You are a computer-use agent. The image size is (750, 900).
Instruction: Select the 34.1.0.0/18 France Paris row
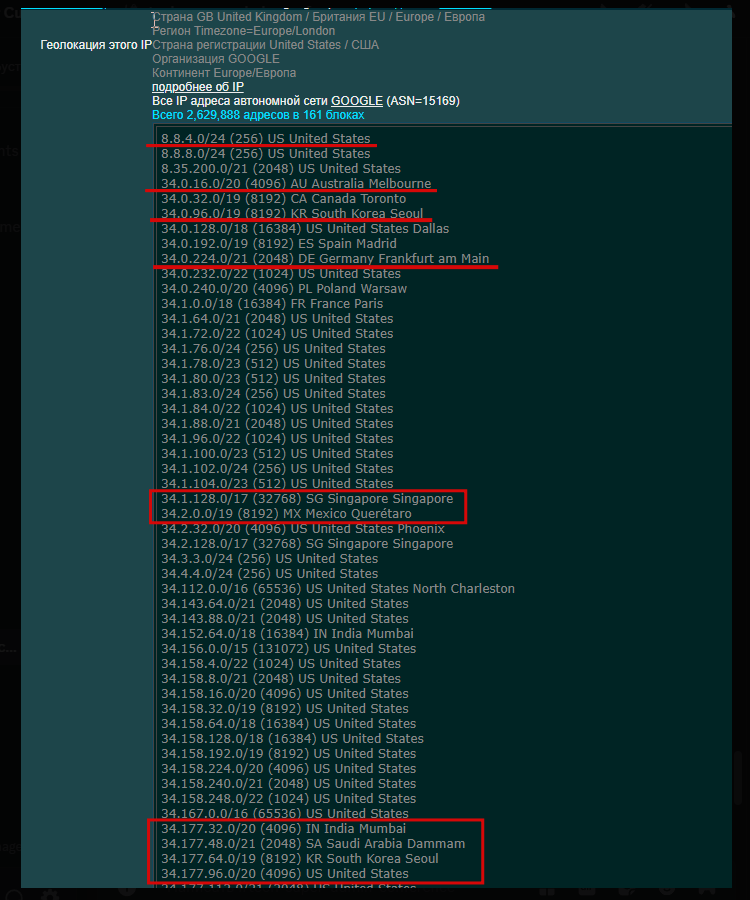click(x=272, y=304)
